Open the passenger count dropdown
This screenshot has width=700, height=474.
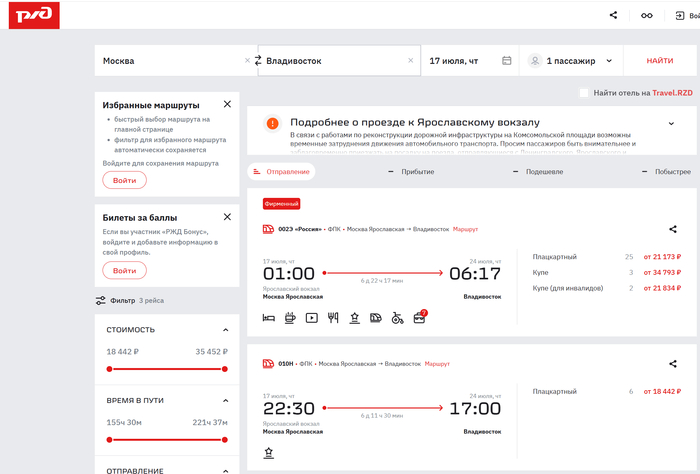pyautogui.click(x=571, y=61)
